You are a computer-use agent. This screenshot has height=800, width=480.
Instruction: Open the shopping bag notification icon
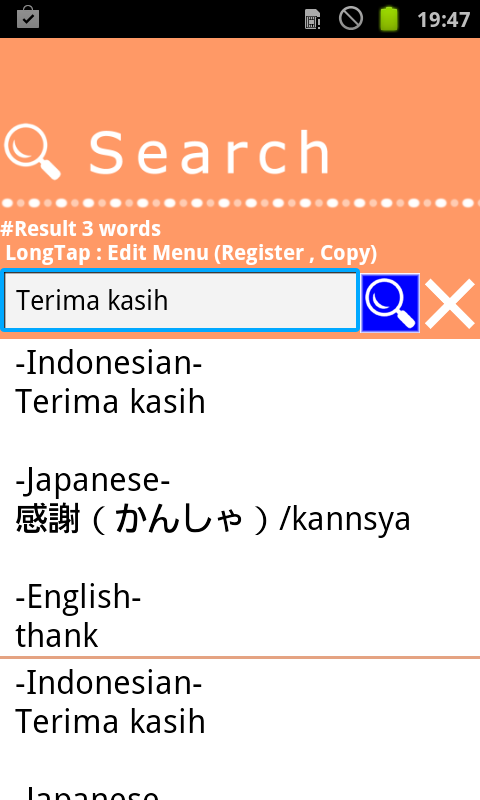(28, 17)
